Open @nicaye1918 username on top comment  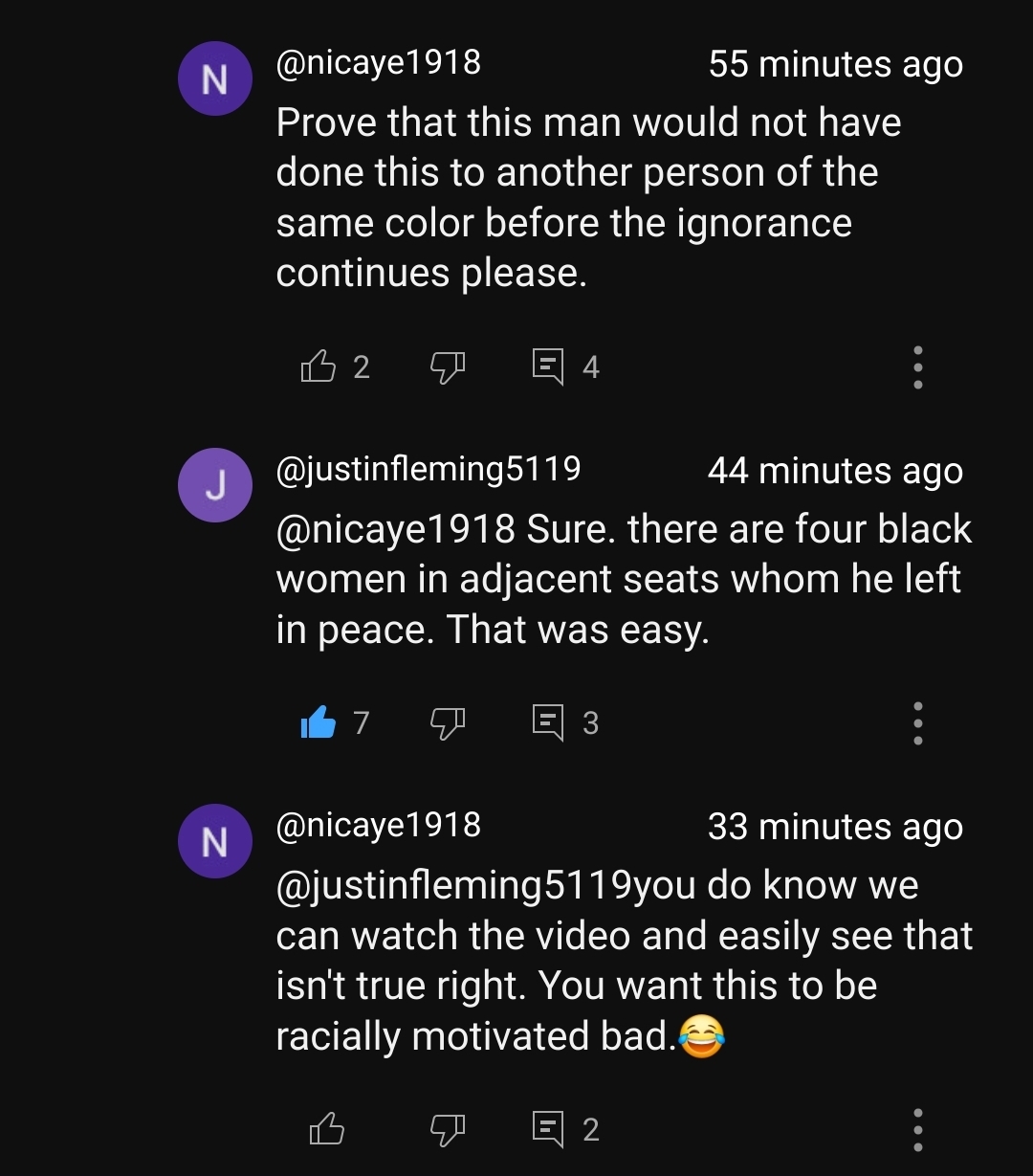pos(379,63)
